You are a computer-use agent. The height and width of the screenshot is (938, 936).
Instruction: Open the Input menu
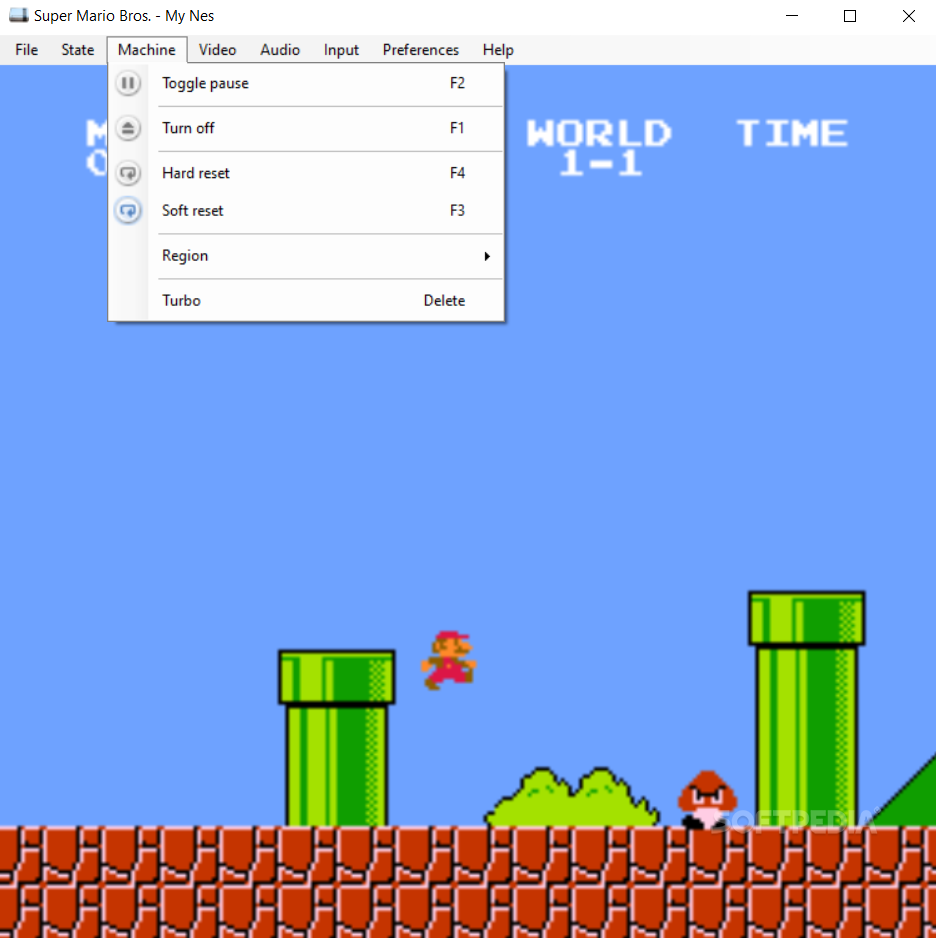tap(341, 50)
